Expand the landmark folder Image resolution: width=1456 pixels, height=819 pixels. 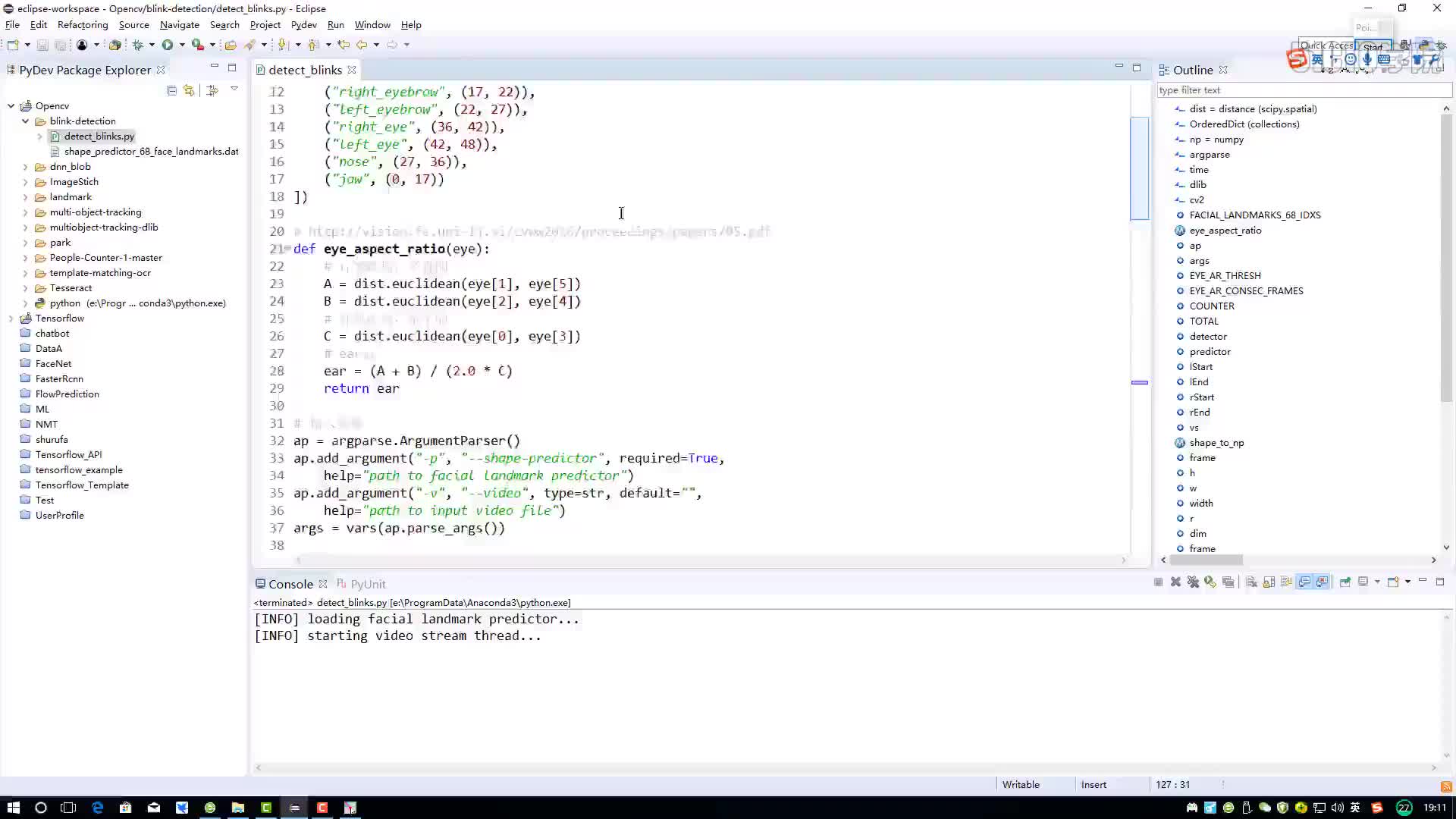[25, 197]
